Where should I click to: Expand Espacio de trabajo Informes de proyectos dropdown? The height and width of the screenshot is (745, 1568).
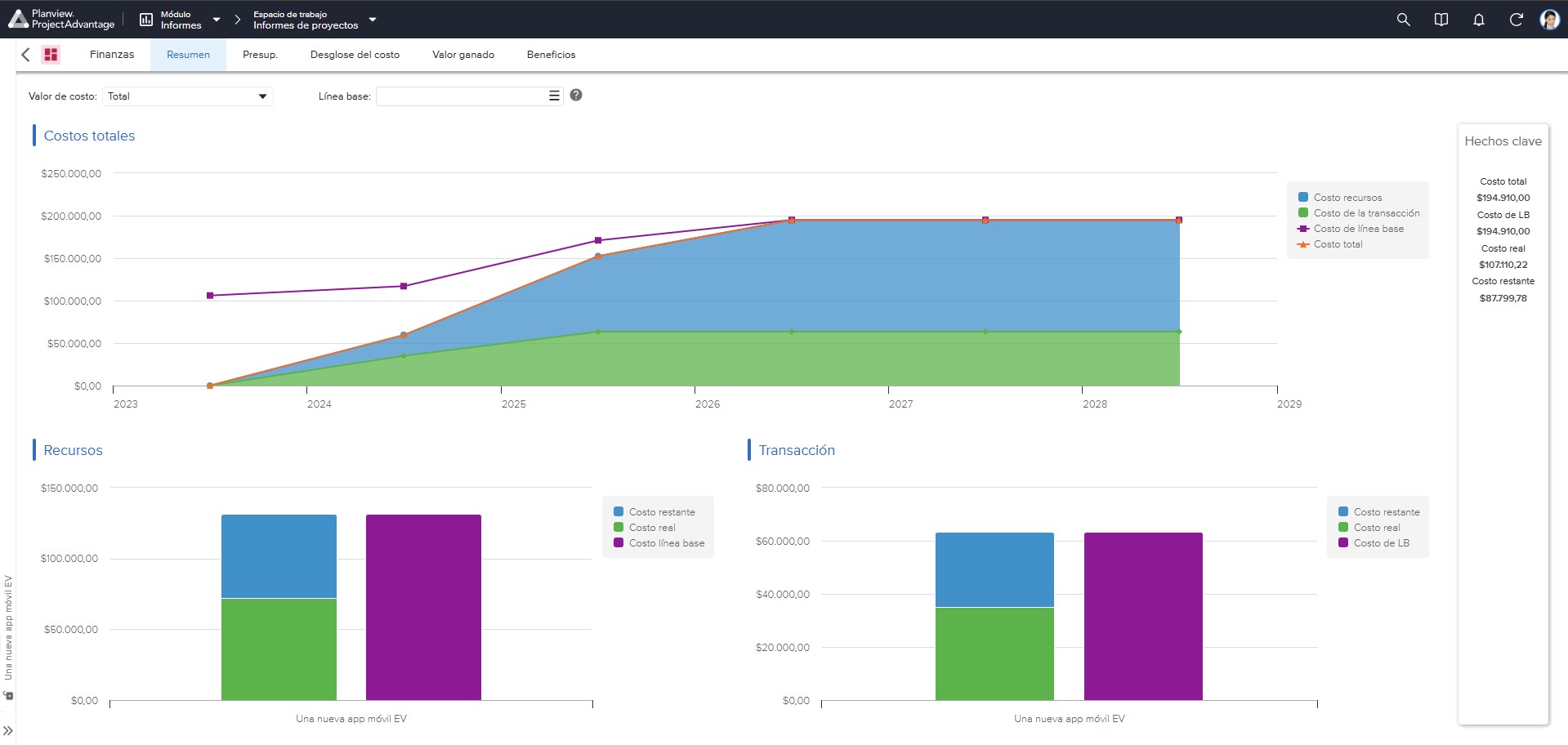coord(315,20)
